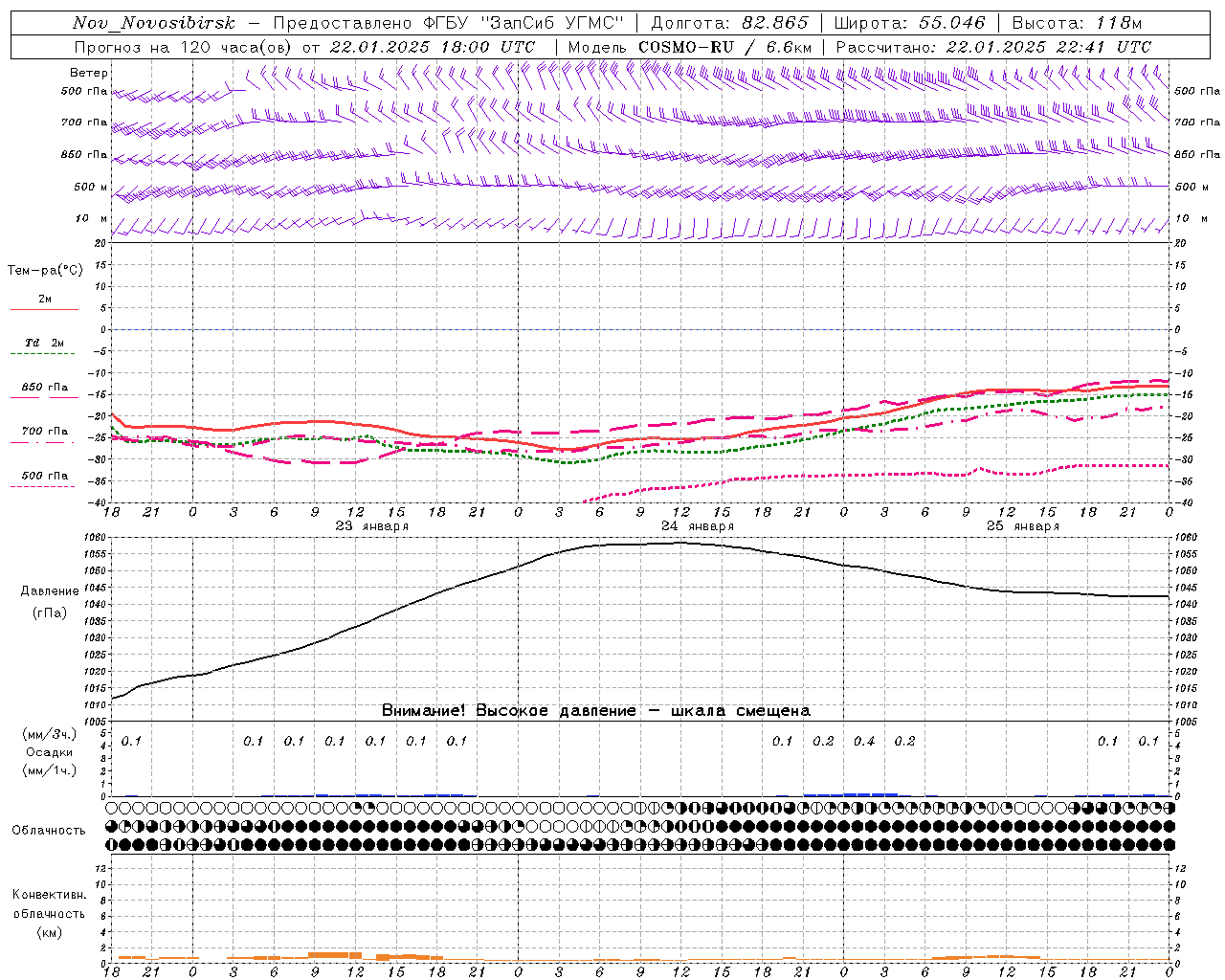The height and width of the screenshot is (980, 1225).
Task: Click the Облачность cloud cover row label
Action: pyautogui.click(x=49, y=831)
